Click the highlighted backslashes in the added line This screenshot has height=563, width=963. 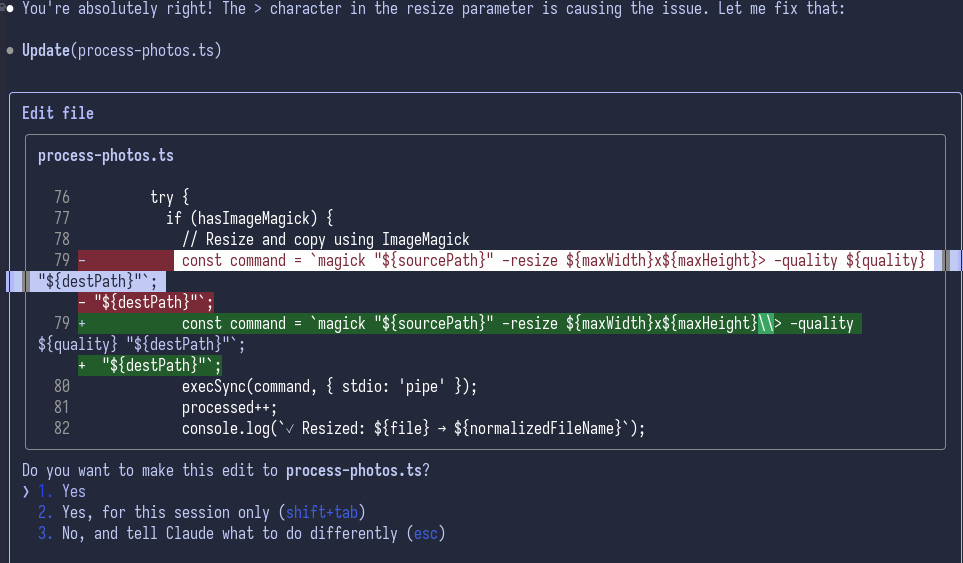click(x=766, y=323)
